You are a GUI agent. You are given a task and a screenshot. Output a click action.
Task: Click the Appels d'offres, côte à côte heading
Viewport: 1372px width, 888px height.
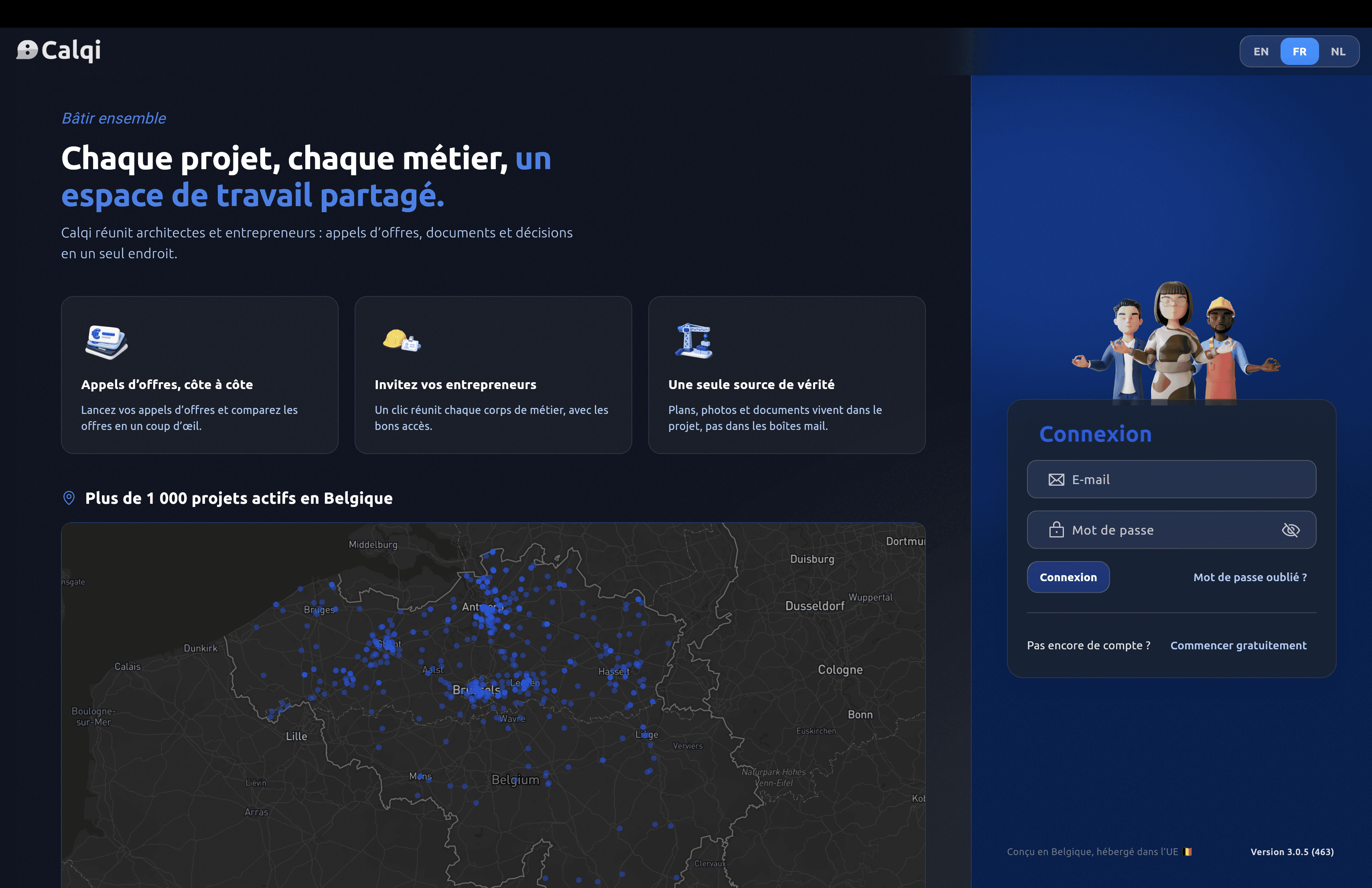click(x=167, y=384)
